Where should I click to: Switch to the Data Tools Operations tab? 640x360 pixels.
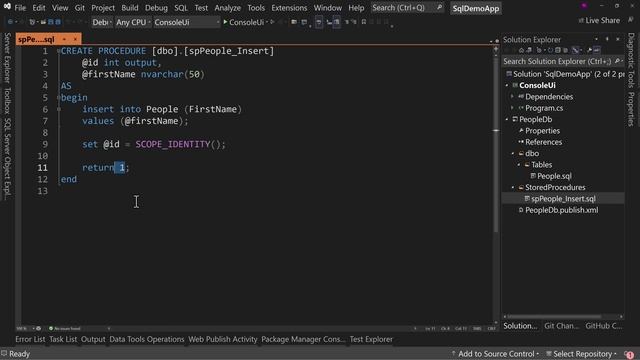click(x=147, y=339)
